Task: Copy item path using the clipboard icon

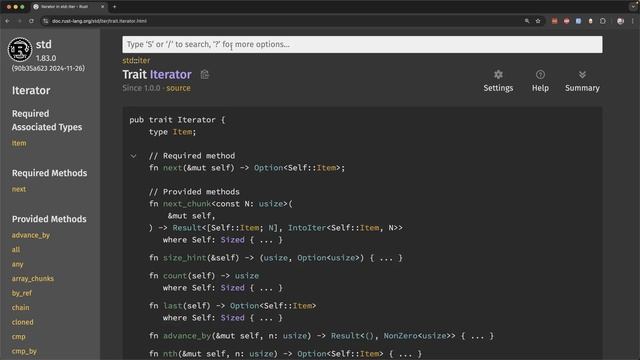Action: (204, 75)
